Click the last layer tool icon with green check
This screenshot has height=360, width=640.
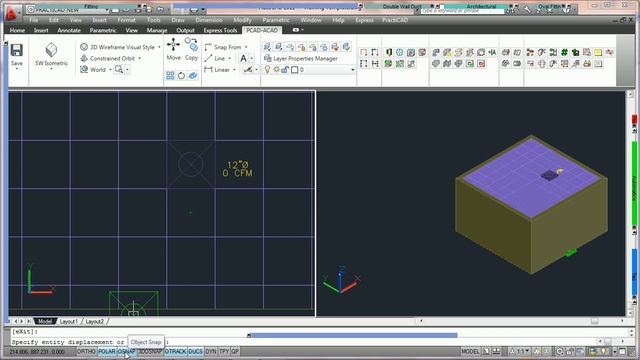click(346, 47)
